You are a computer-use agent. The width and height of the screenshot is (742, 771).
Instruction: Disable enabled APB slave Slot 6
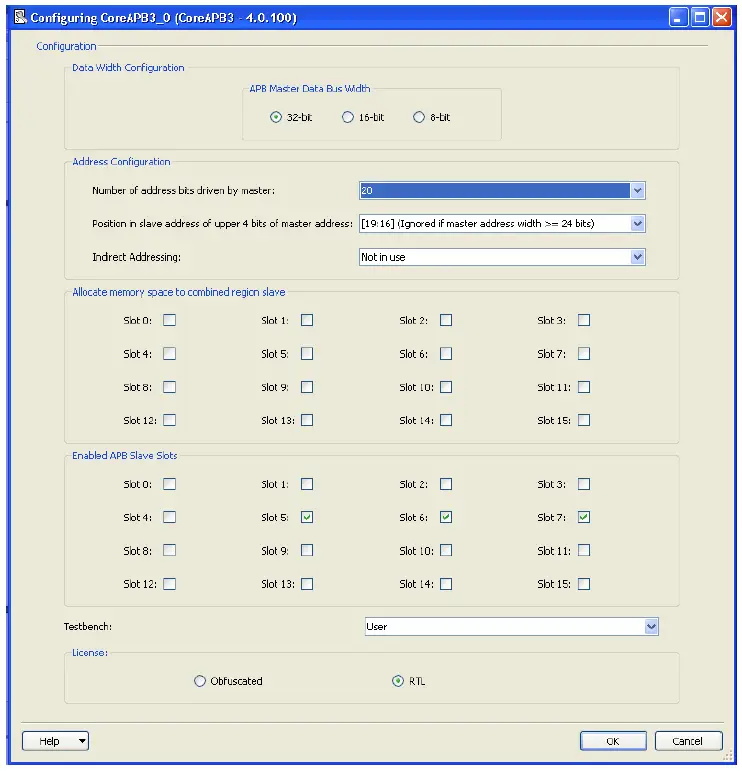pyautogui.click(x=446, y=517)
